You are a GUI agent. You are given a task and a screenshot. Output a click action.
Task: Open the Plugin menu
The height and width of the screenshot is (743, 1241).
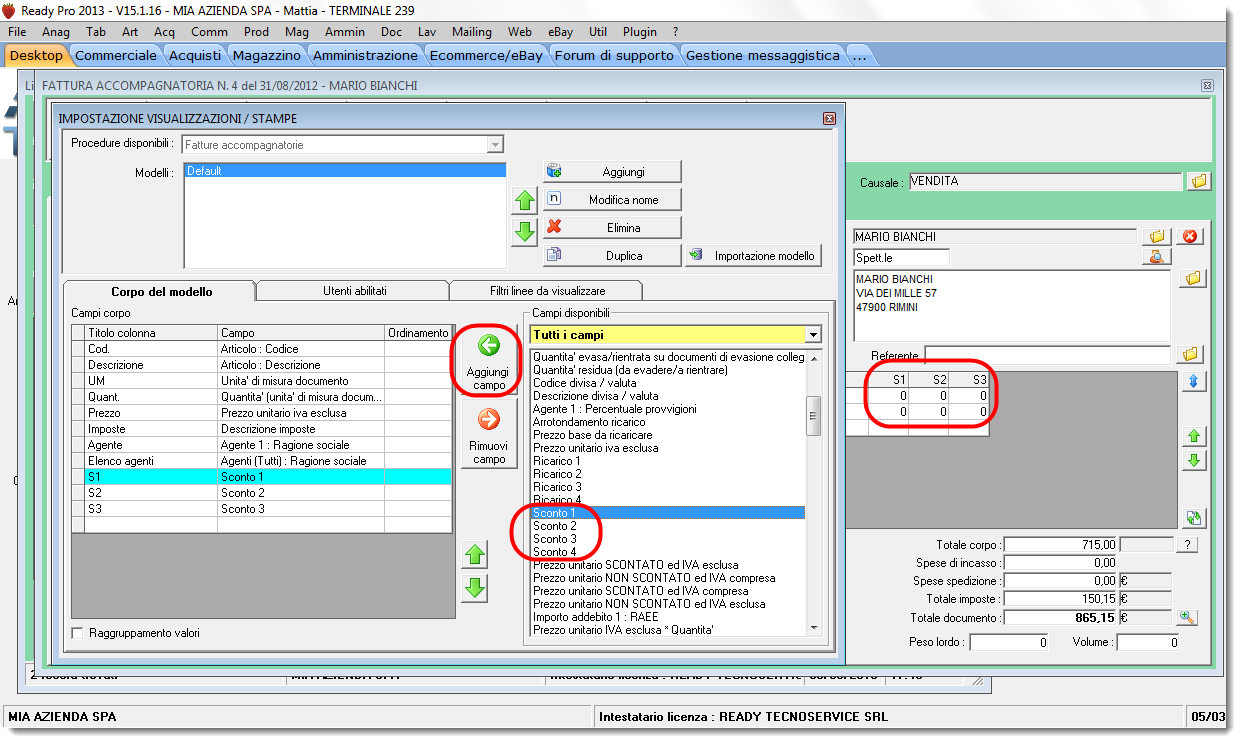[x=640, y=32]
